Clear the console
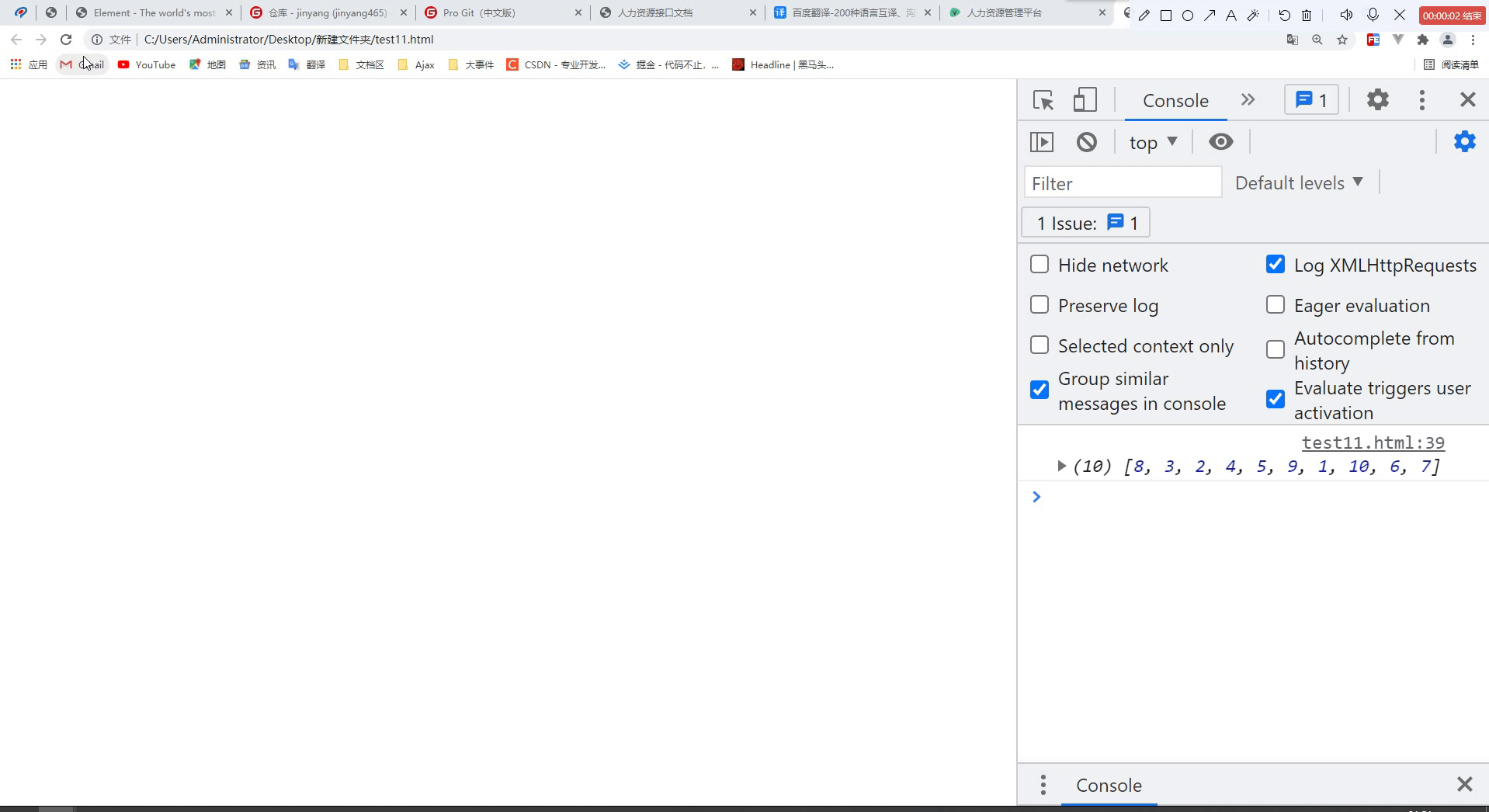The width and height of the screenshot is (1489, 812). [1086, 142]
